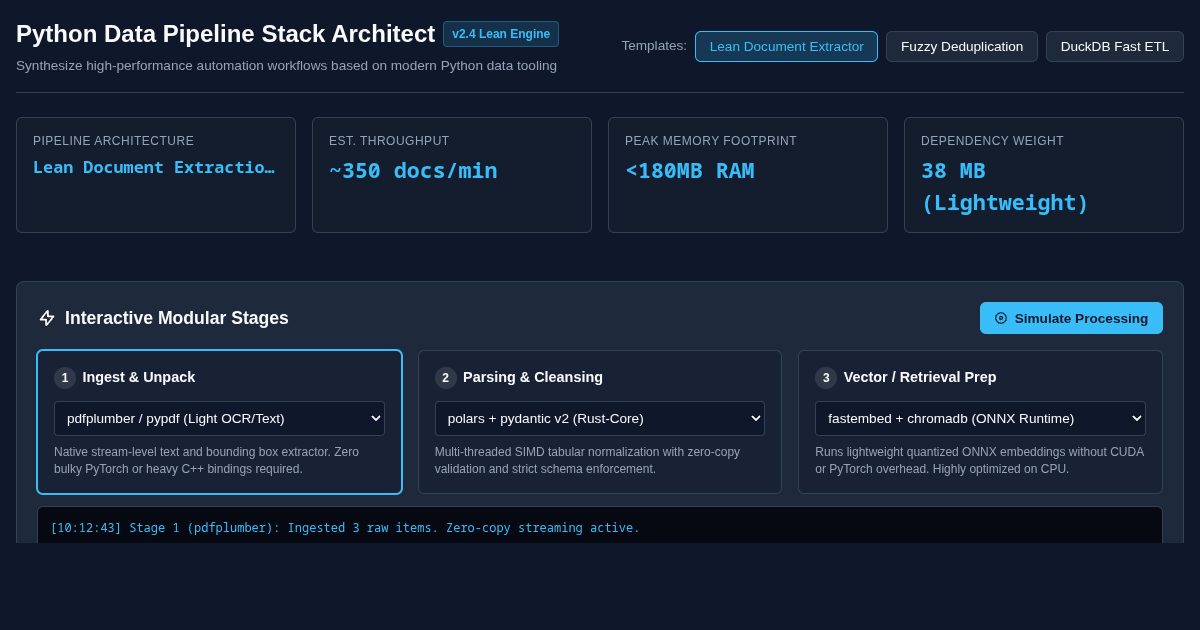The height and width of the screenshot is (630, 1200).
Task: Click the Pipeline Architecture value Lean Document Extraction
Action: click(x=154, y=167)
